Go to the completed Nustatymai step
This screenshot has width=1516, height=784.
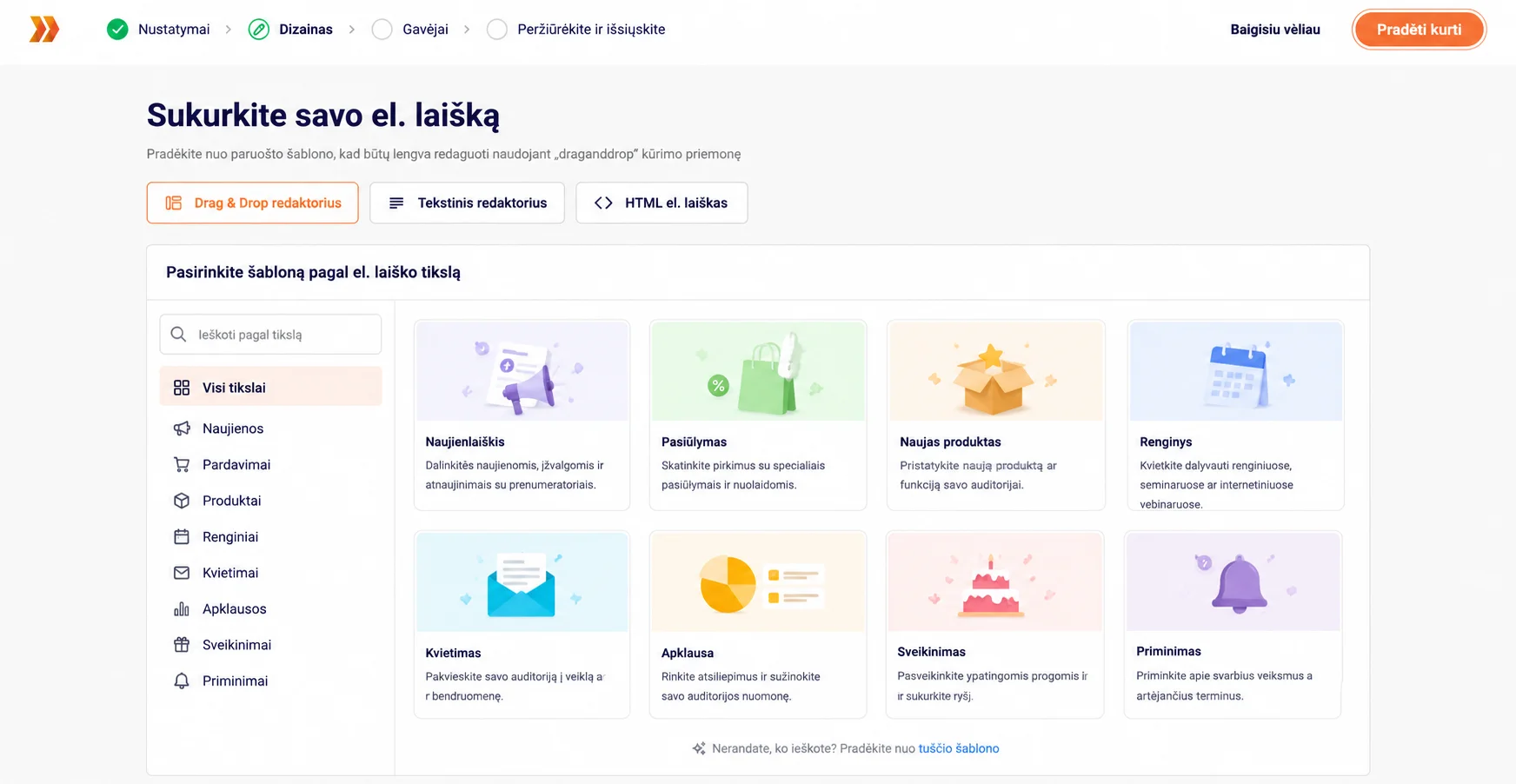[x=158, y=30]
